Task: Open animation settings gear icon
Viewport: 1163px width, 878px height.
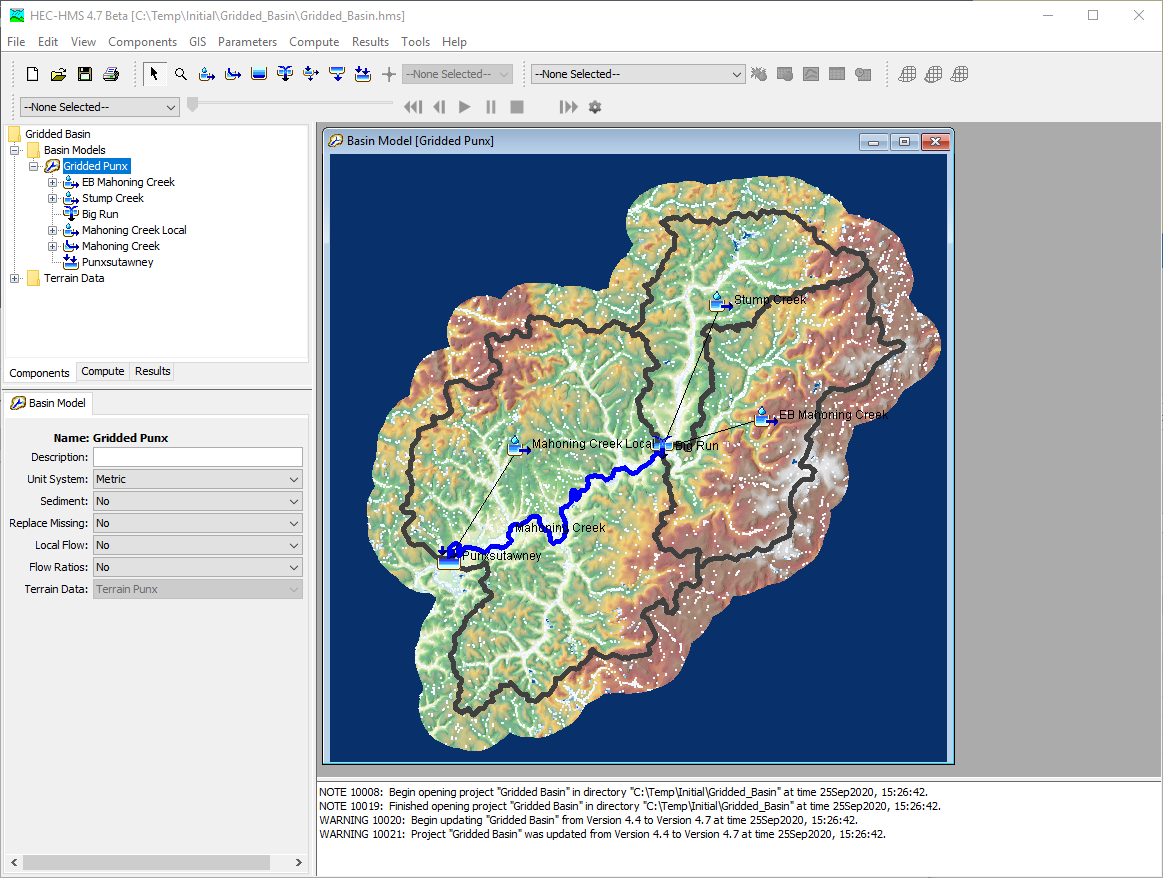Action: coord(595,107)
